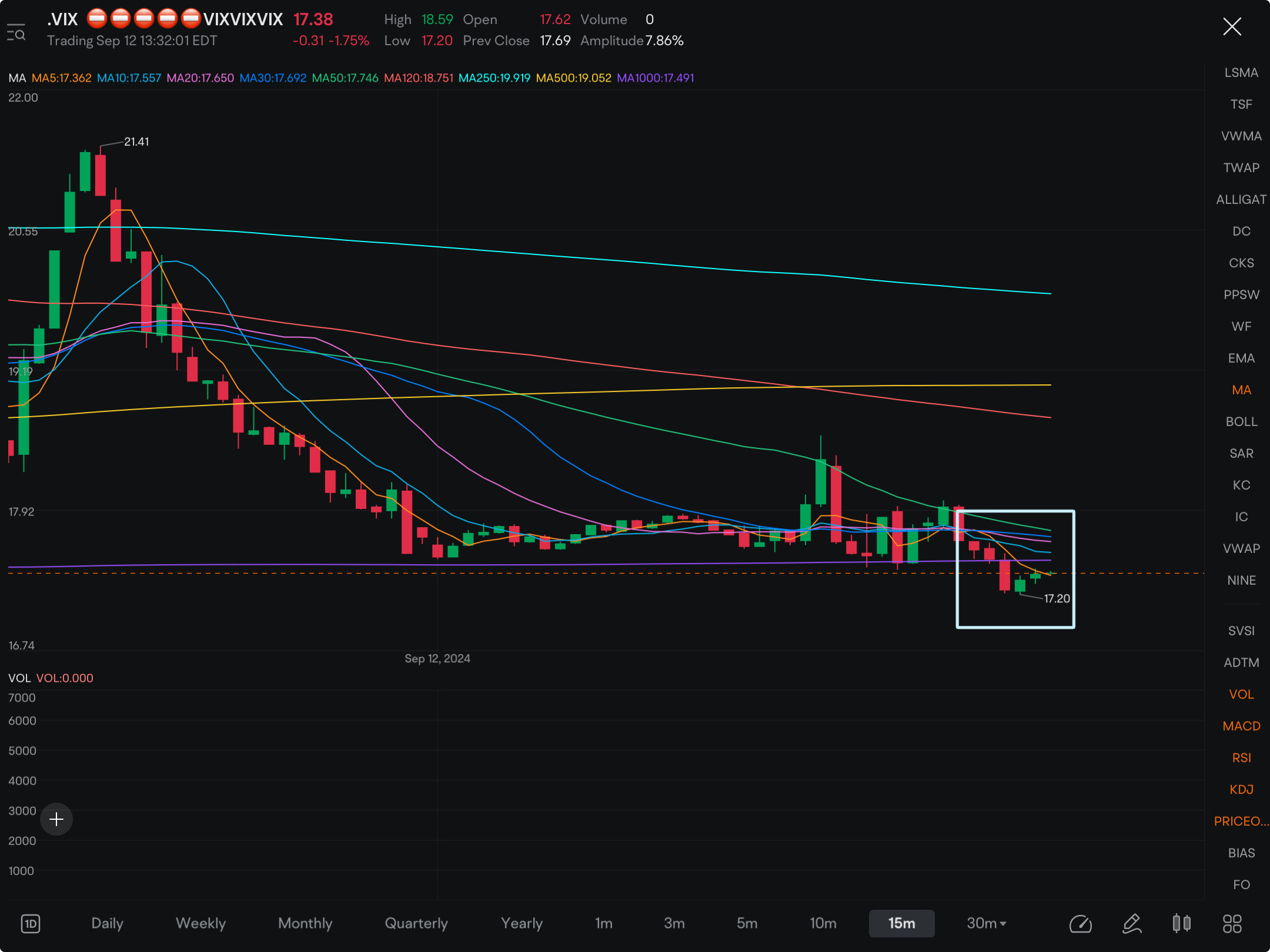Click the MA30:17.692 legend value
The height and width of the screenshot is (952, 1270).
[x=273, y=78]
